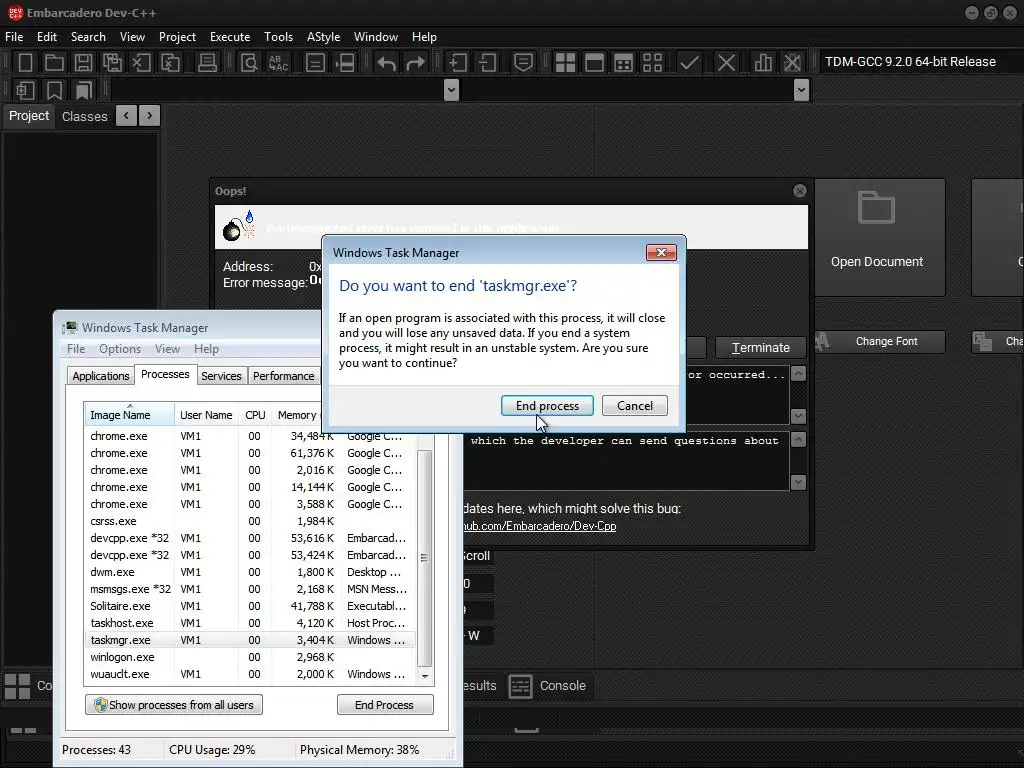Viewport: 1024px width, 768px height.
Task: Click Show processes from all users button
Action: [x=174, y=705]
